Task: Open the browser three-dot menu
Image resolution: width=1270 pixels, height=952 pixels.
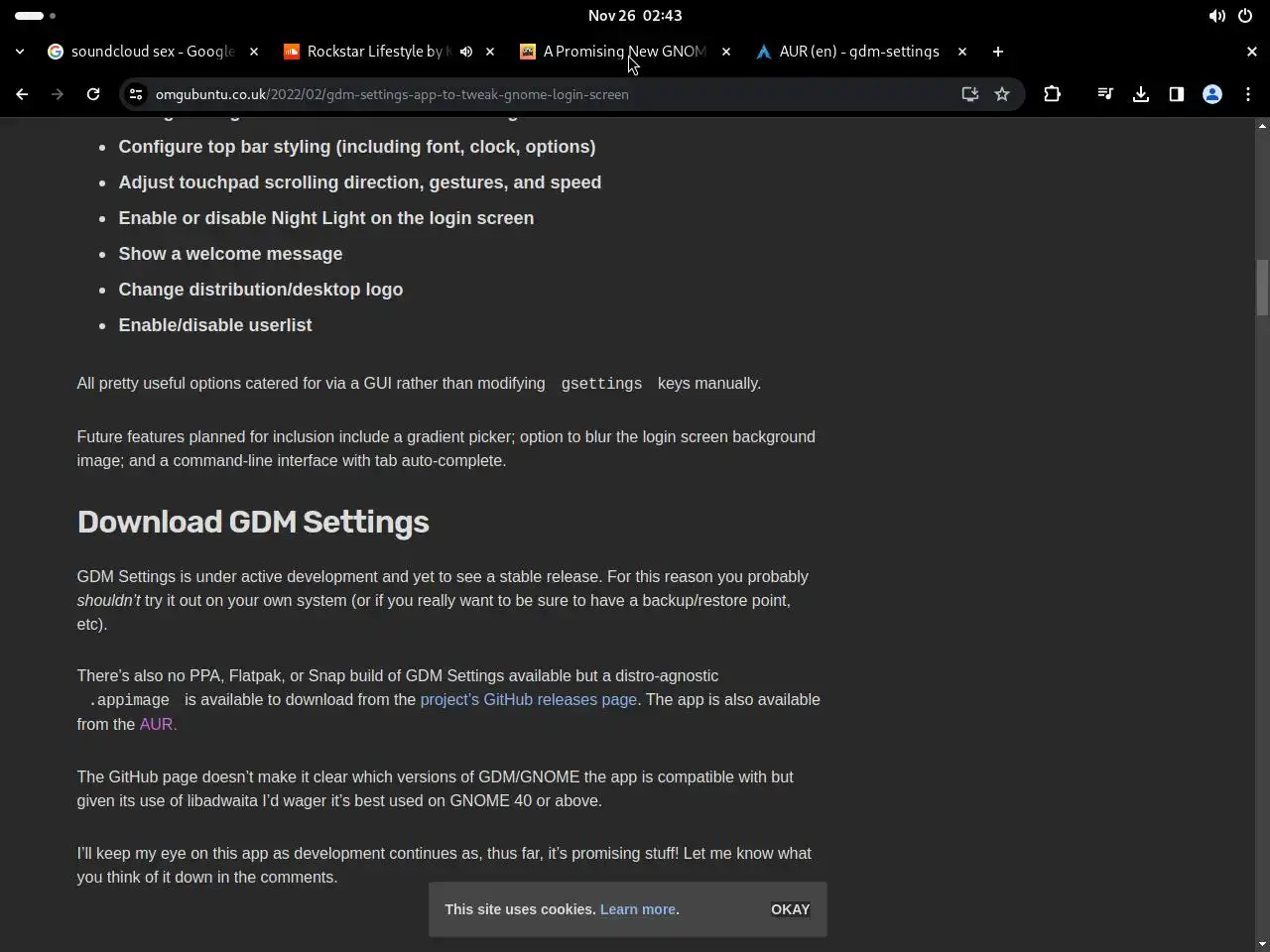Action: pyautogui.click(x=1248, y=94)
